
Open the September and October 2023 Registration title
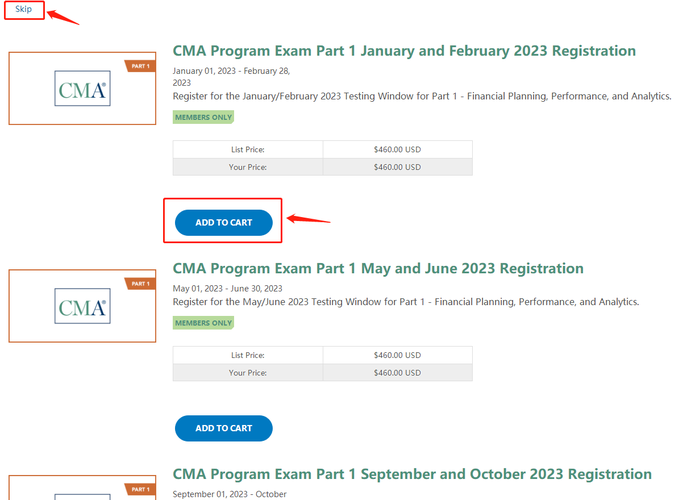click(x=412, y=474)
